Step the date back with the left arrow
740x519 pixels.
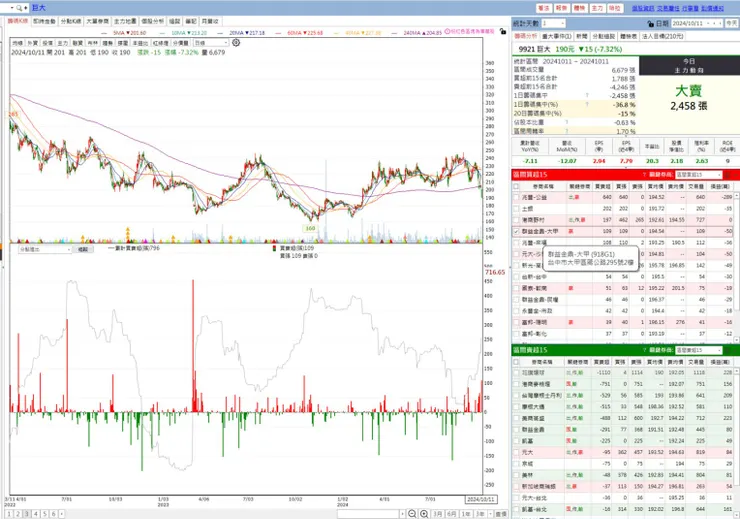pyautogui.click(x=714, y=23)
